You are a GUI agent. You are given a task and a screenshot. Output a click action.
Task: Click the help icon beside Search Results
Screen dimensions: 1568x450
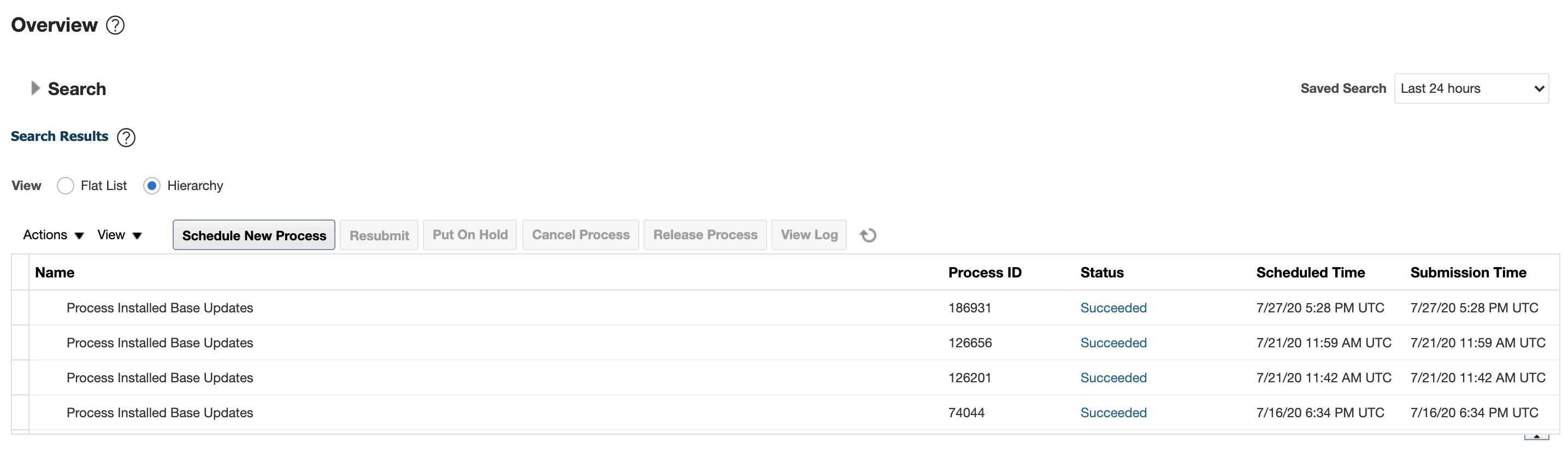(126, 138)
